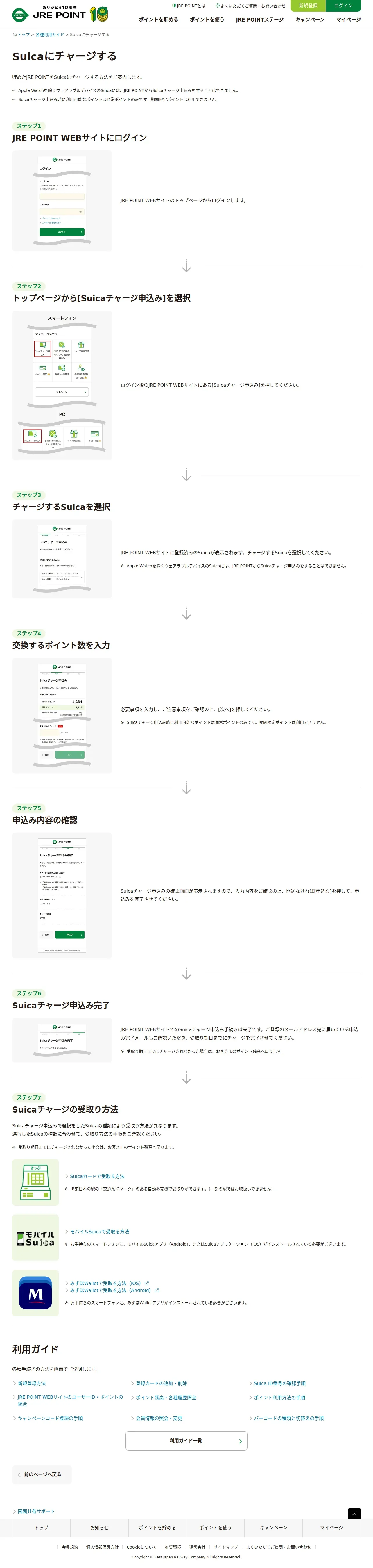This screenshot has height=1568, width=373.
Task: Click the ticket machine icon
Action: 35,1182
